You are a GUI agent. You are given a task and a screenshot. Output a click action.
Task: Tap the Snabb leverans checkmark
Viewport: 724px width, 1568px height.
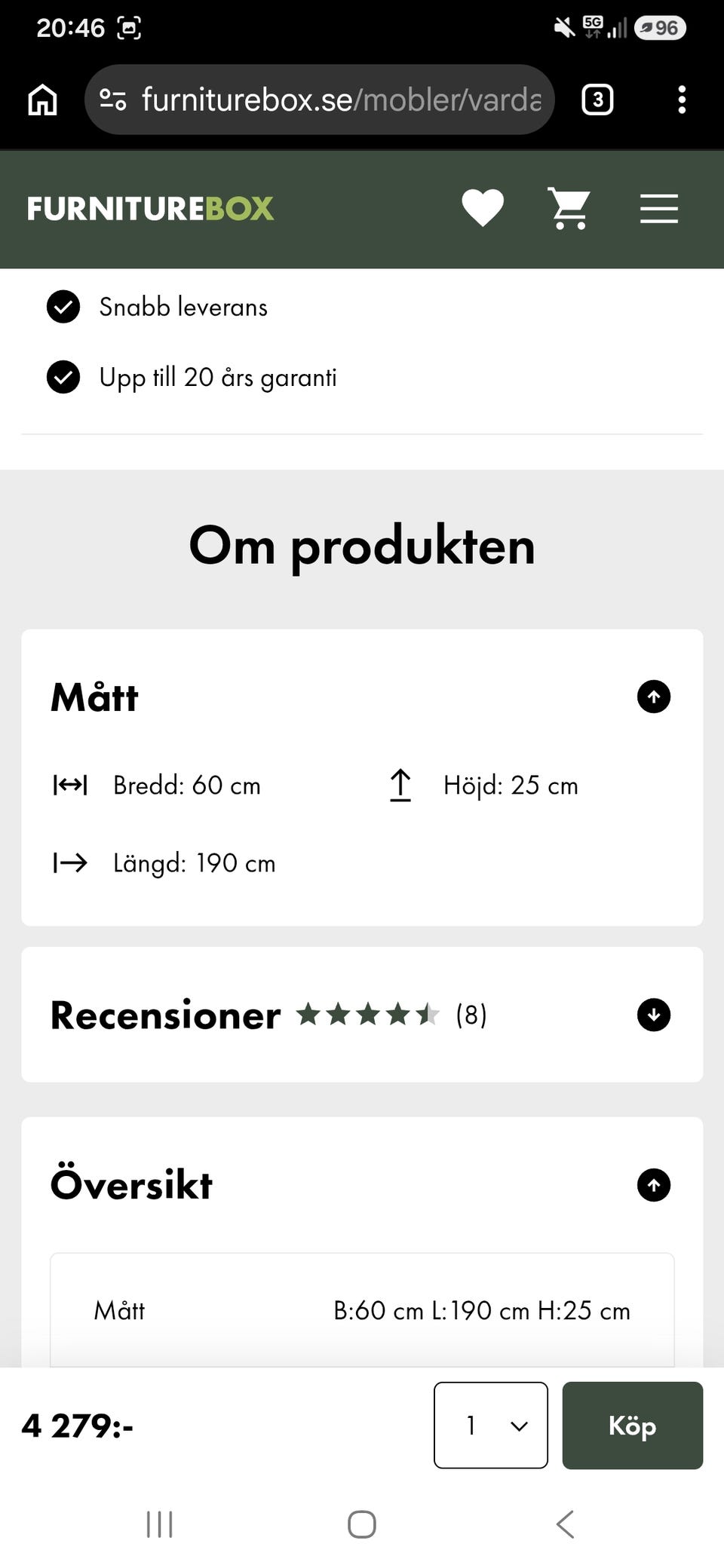point(63,307)
